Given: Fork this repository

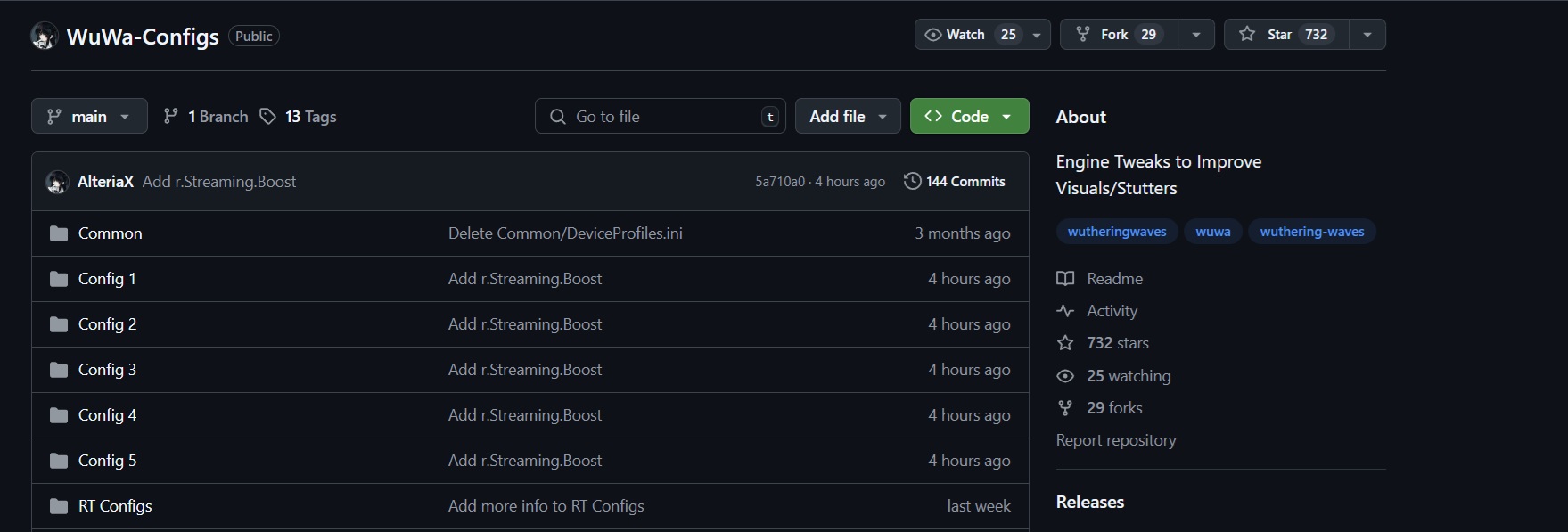Looking at the screenshot, I should point(1119,35).
